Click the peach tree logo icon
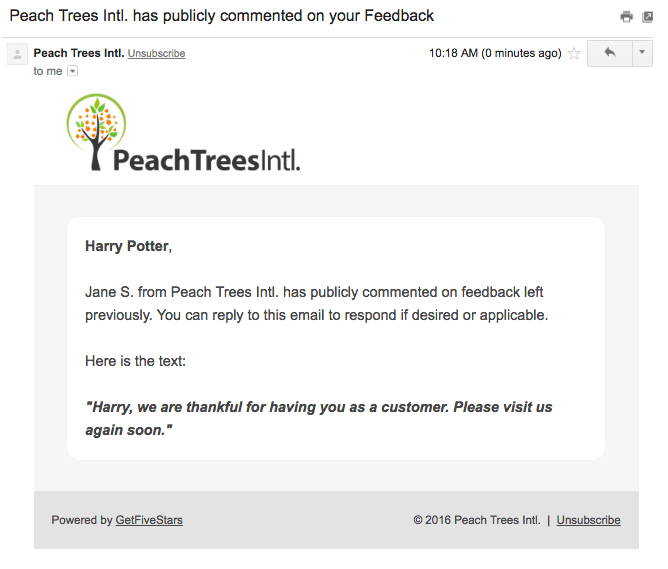Screen dimensions: 668x569 coord(96,131)
